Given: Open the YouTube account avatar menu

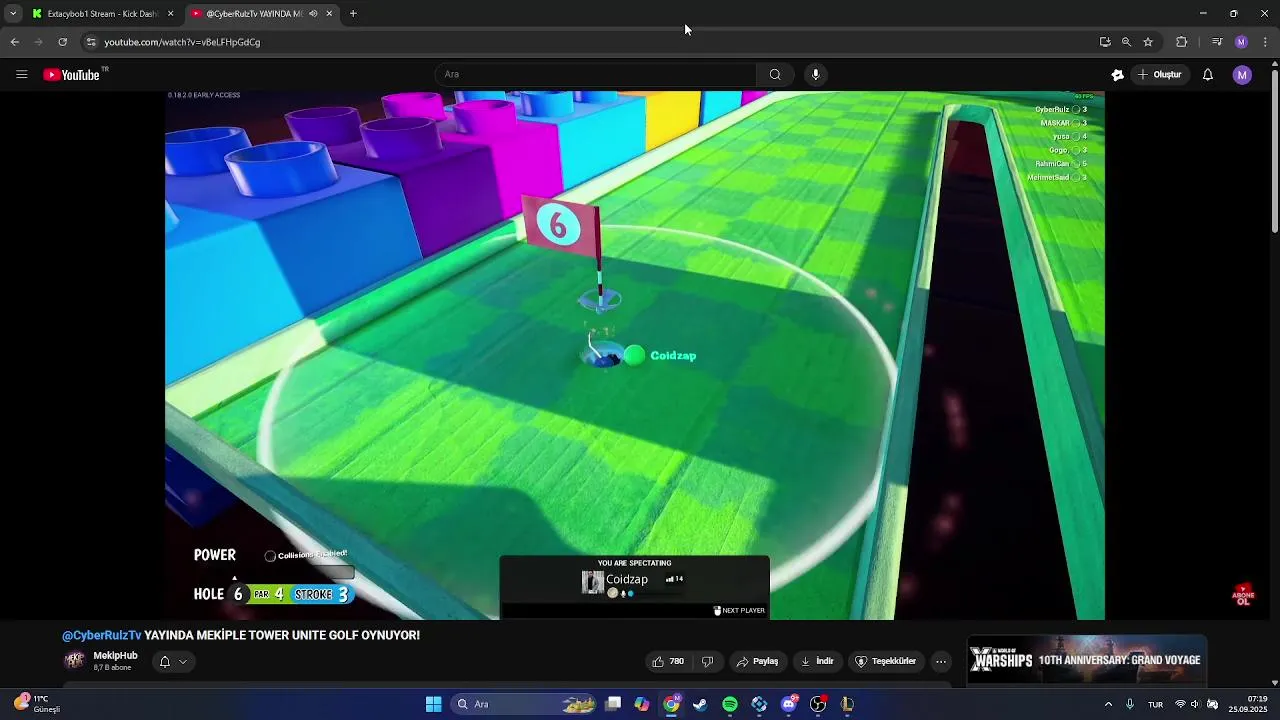Looking at the screenshot, I should (1242, 75).
